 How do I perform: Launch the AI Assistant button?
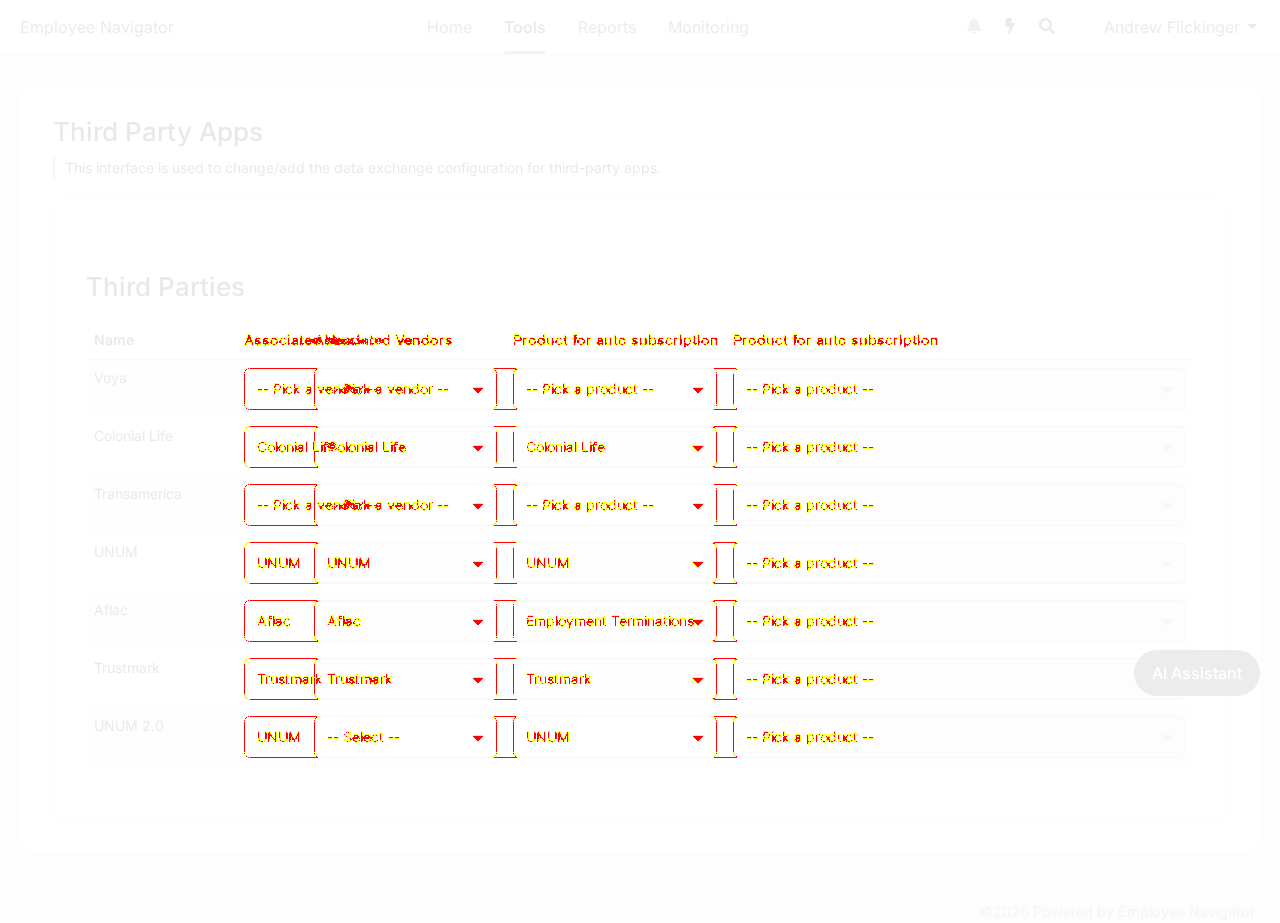pos(1197,673)
